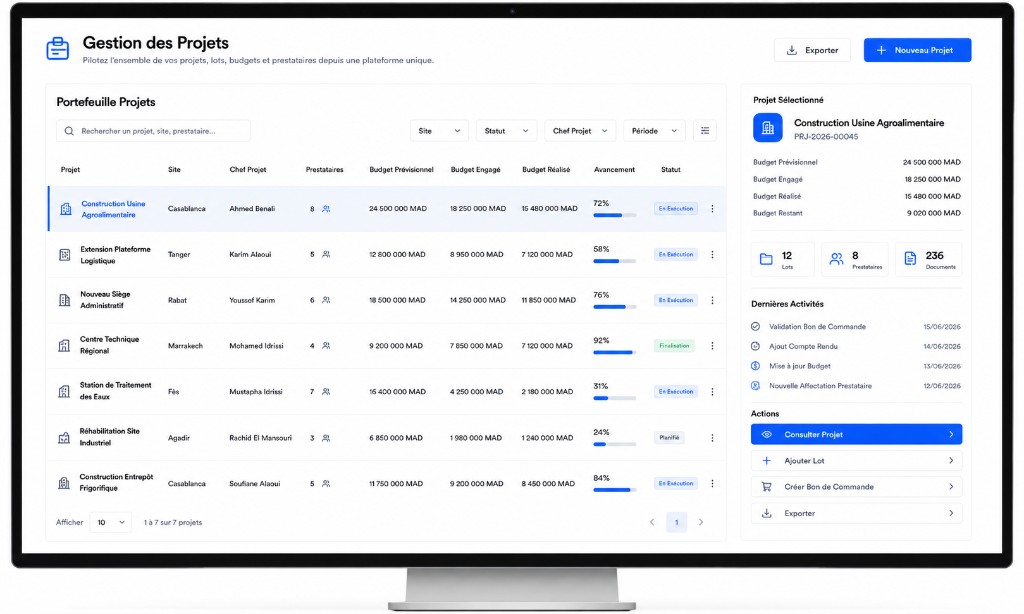Click the 72% progress bar
The image size is (1024, 614).
[615, 215]
